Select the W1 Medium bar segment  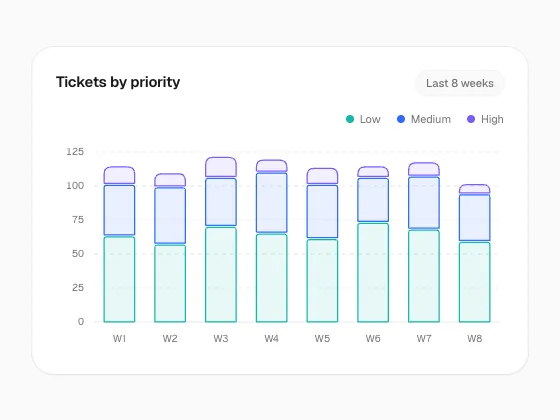click(x=119, y=210)
